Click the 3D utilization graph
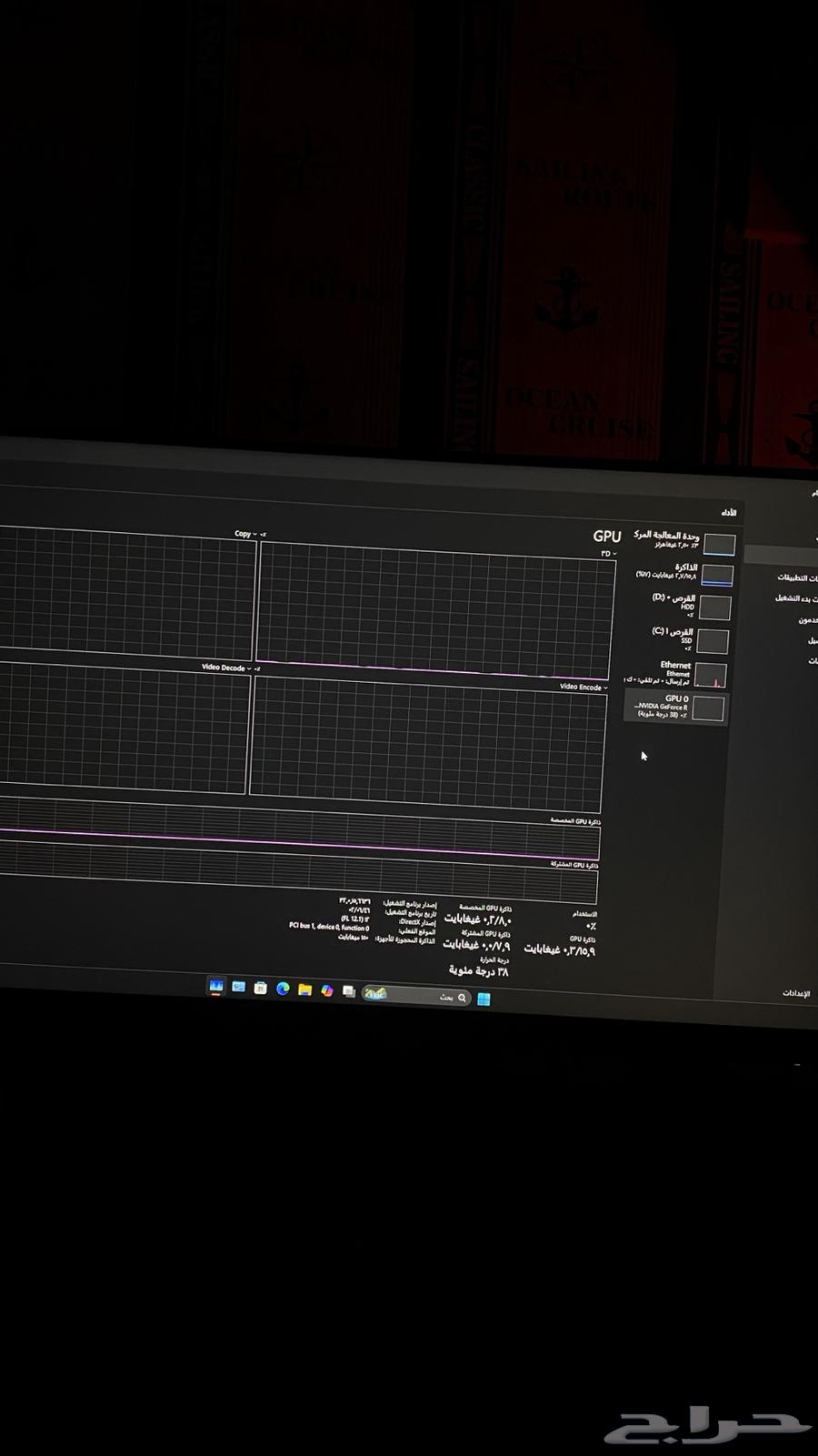This screenshot has height=1456, width=818. pos(436,609)
